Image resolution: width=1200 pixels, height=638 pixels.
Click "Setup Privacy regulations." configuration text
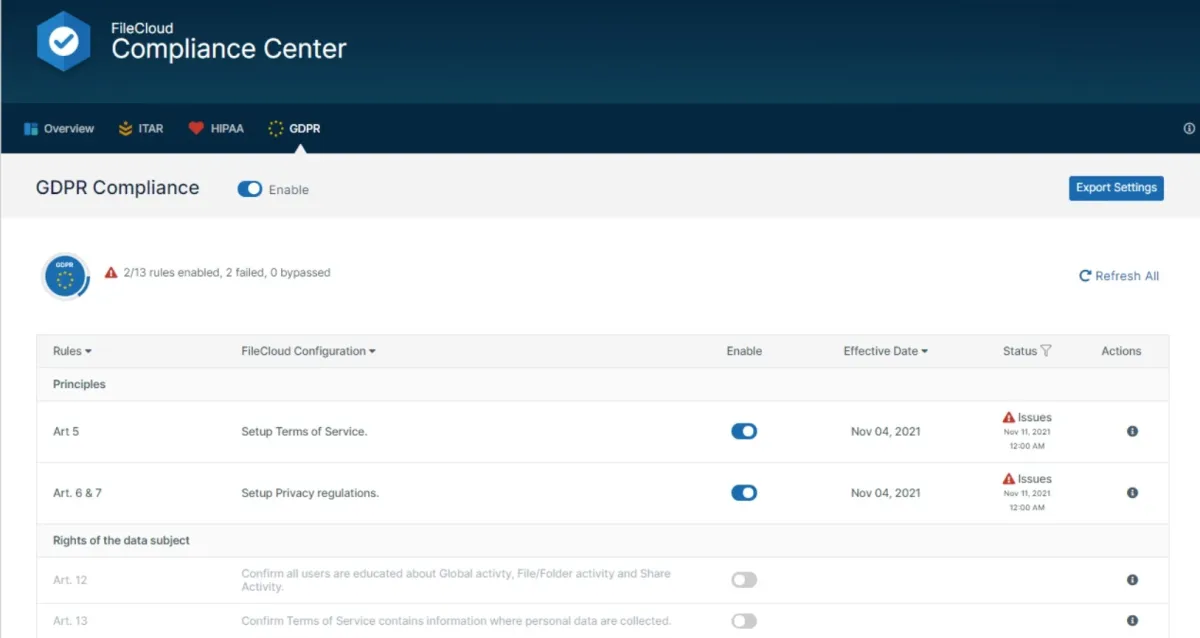click(x=310, y=493)
